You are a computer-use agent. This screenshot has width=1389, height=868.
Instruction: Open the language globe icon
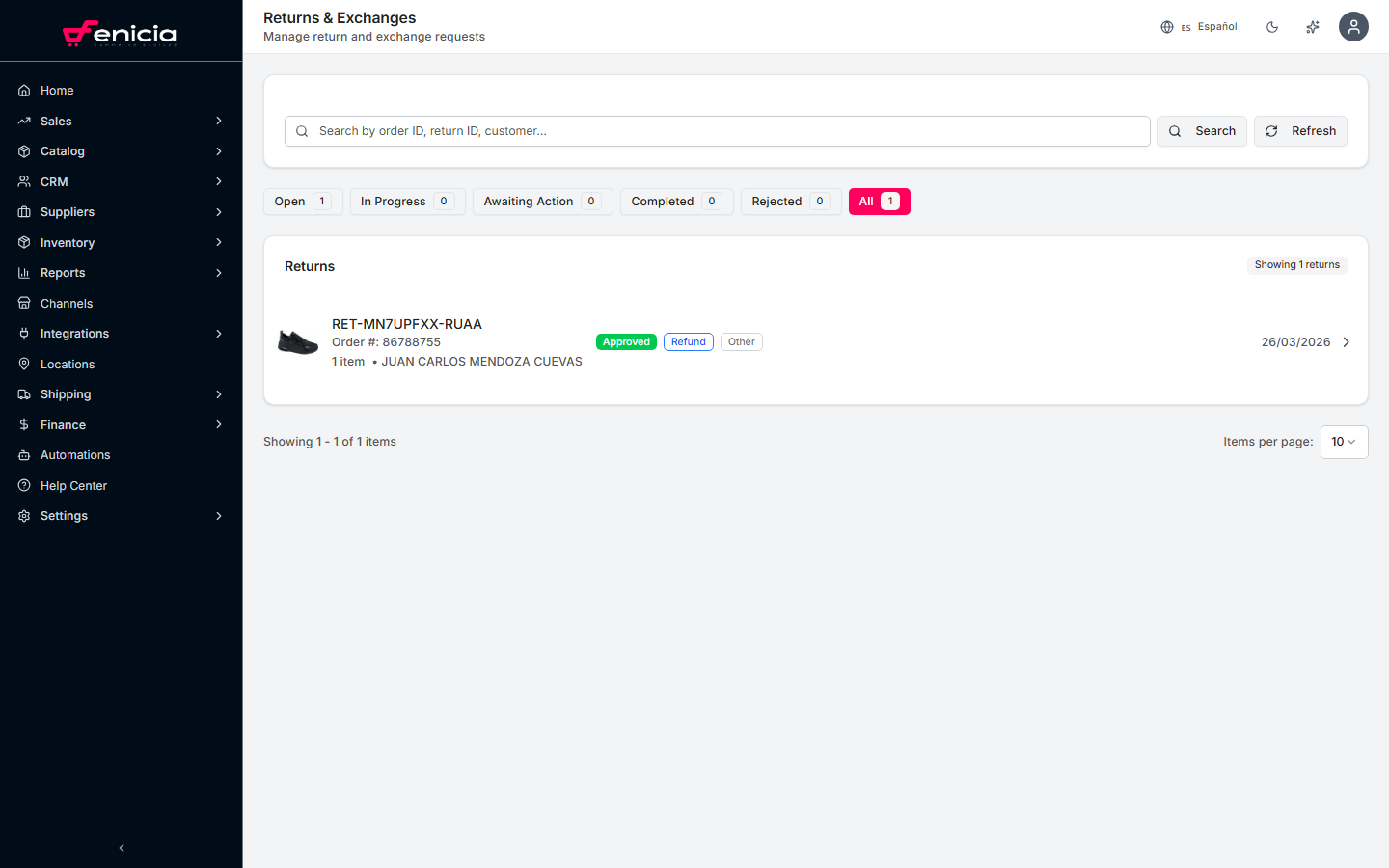pyautogui.click(x=1166, y=26)
